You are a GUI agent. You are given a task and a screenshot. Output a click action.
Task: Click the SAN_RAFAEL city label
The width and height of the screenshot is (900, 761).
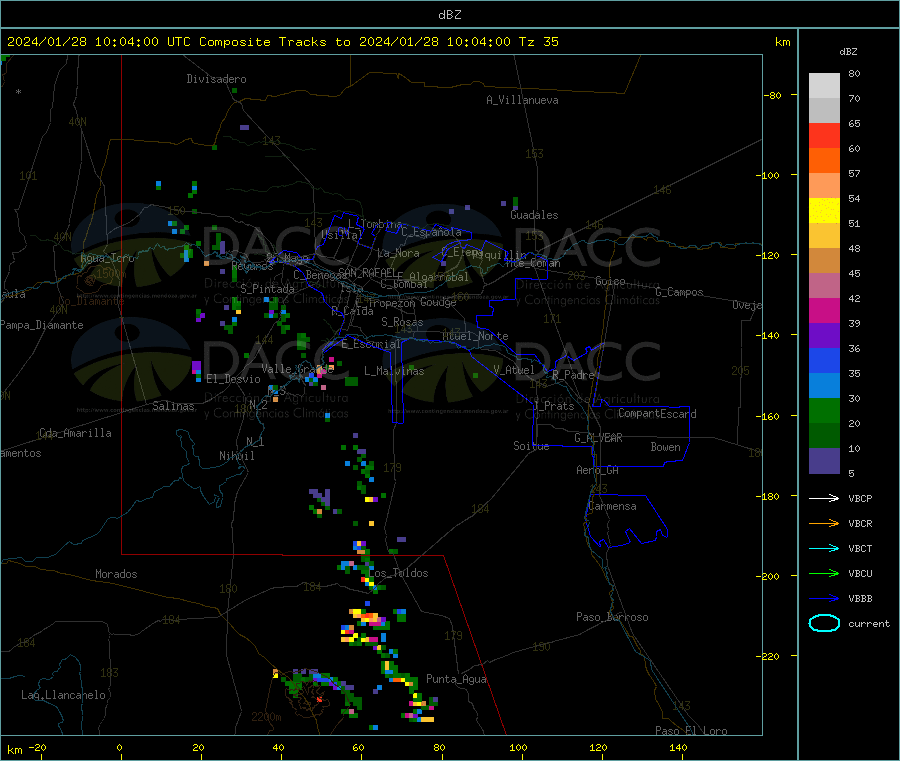click(367, 272)
